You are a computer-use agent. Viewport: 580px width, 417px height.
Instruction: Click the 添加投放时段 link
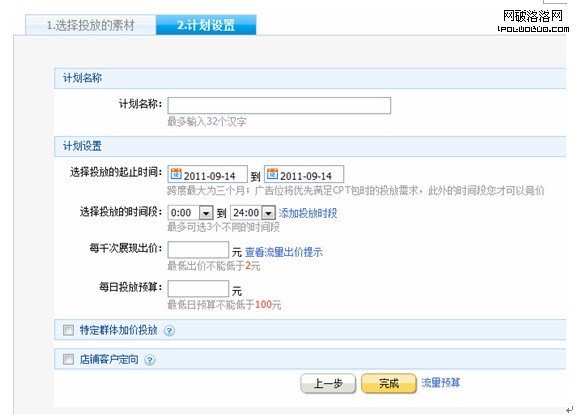pyautogui.click(x=308, y=213)
